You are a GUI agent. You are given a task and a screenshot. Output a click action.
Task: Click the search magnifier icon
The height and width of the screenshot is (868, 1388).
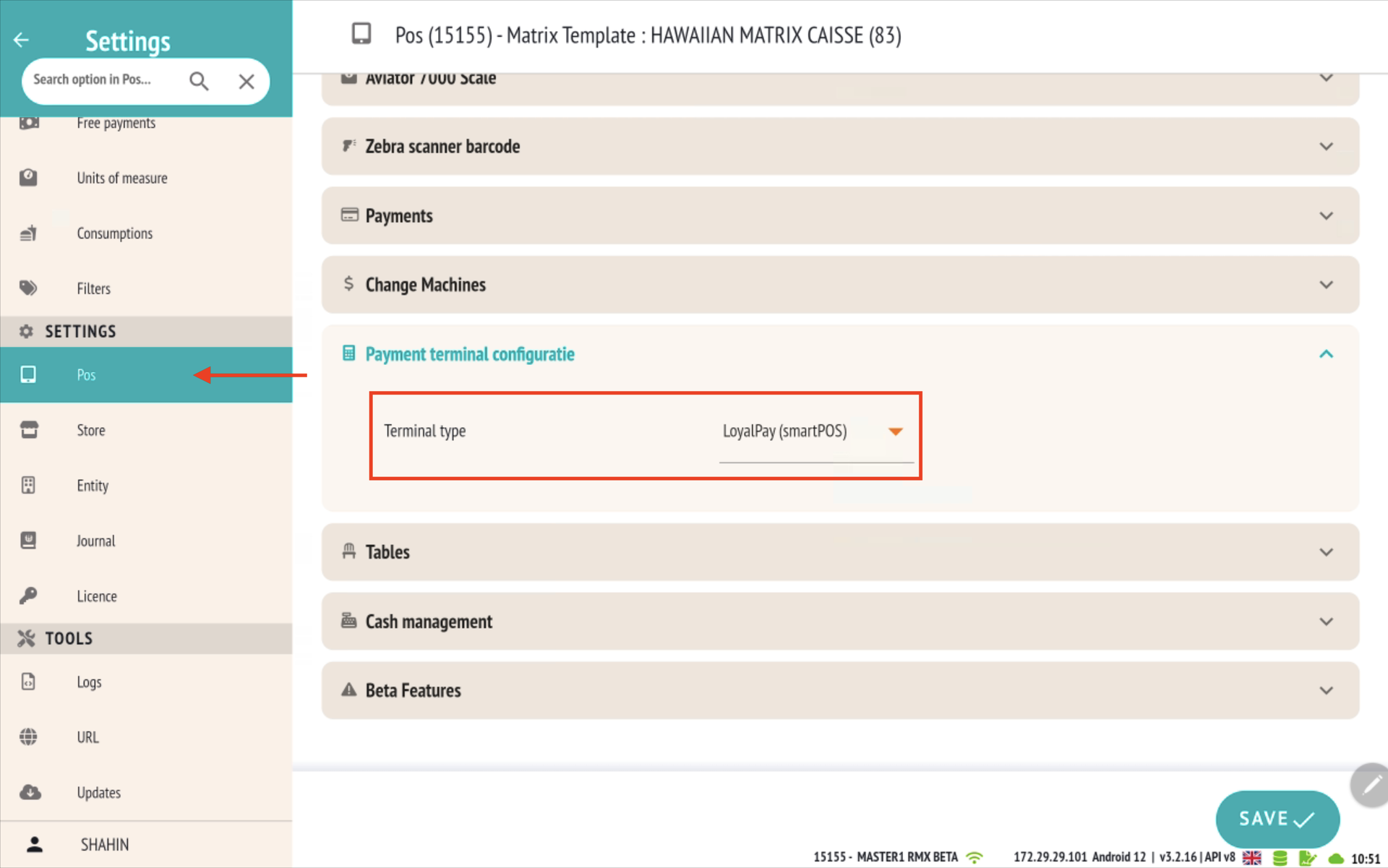pos(199,81)
